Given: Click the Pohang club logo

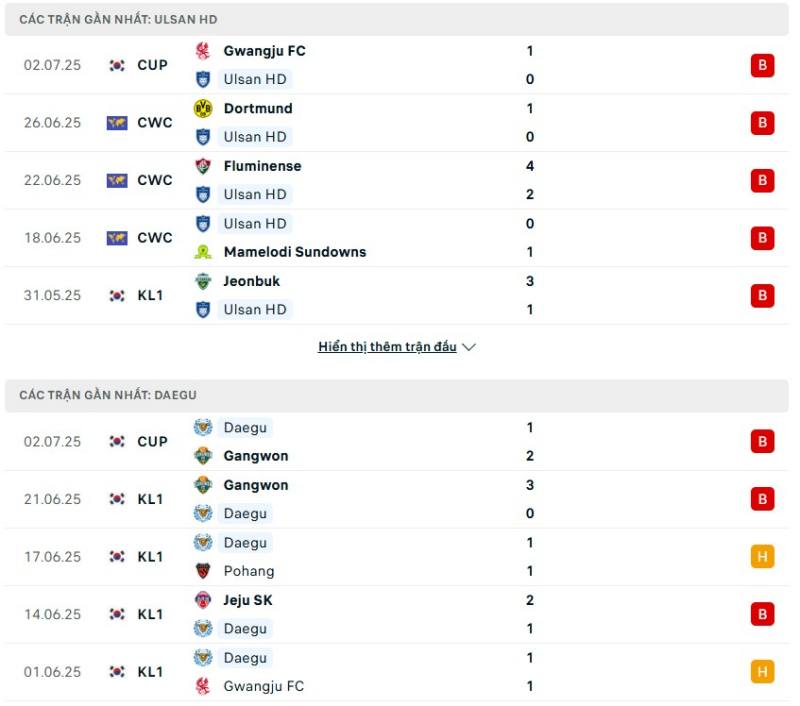Looking at the screenshot, I should coord(205,572).
